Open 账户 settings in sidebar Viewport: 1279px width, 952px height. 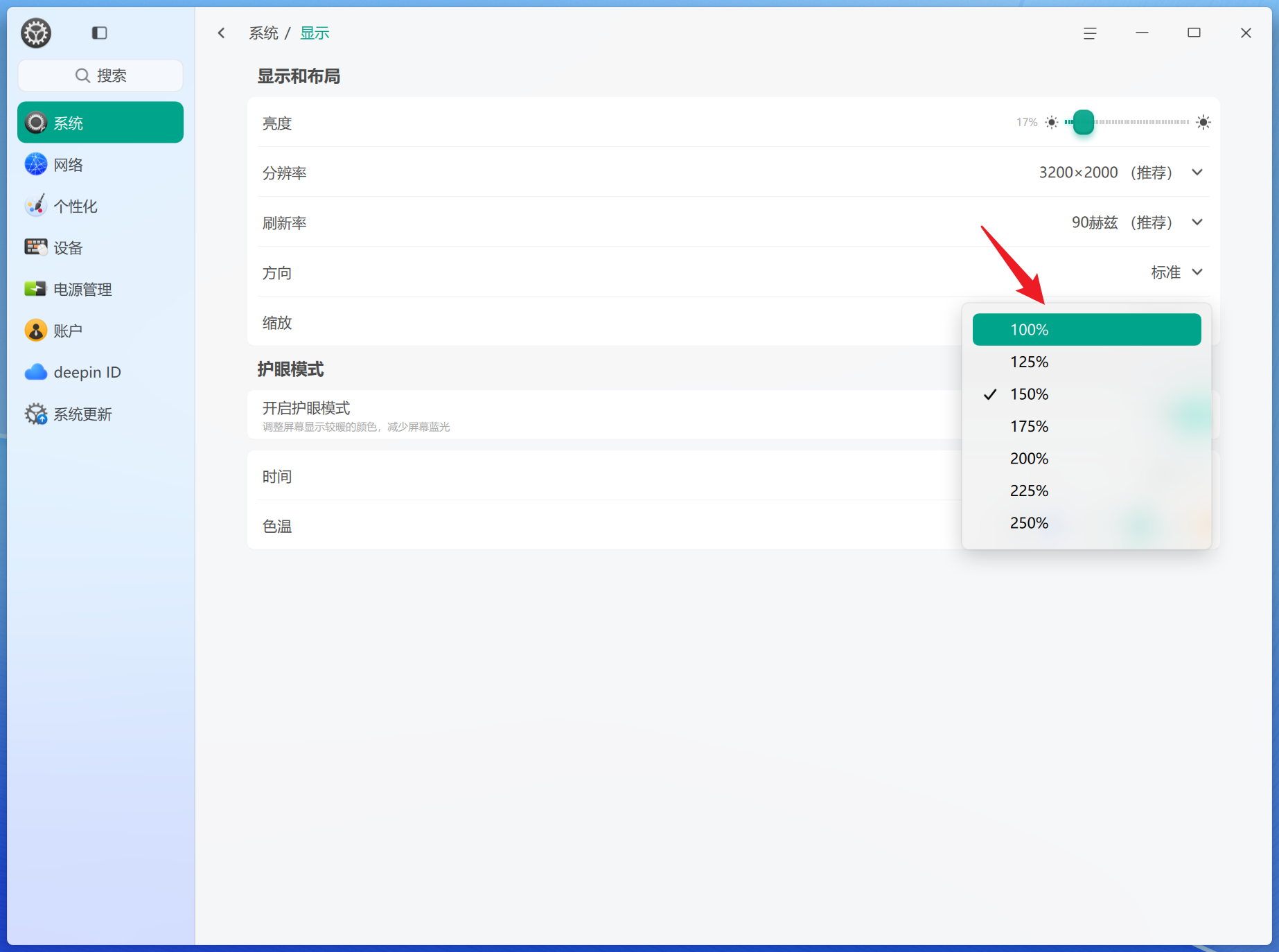(100, 330)
